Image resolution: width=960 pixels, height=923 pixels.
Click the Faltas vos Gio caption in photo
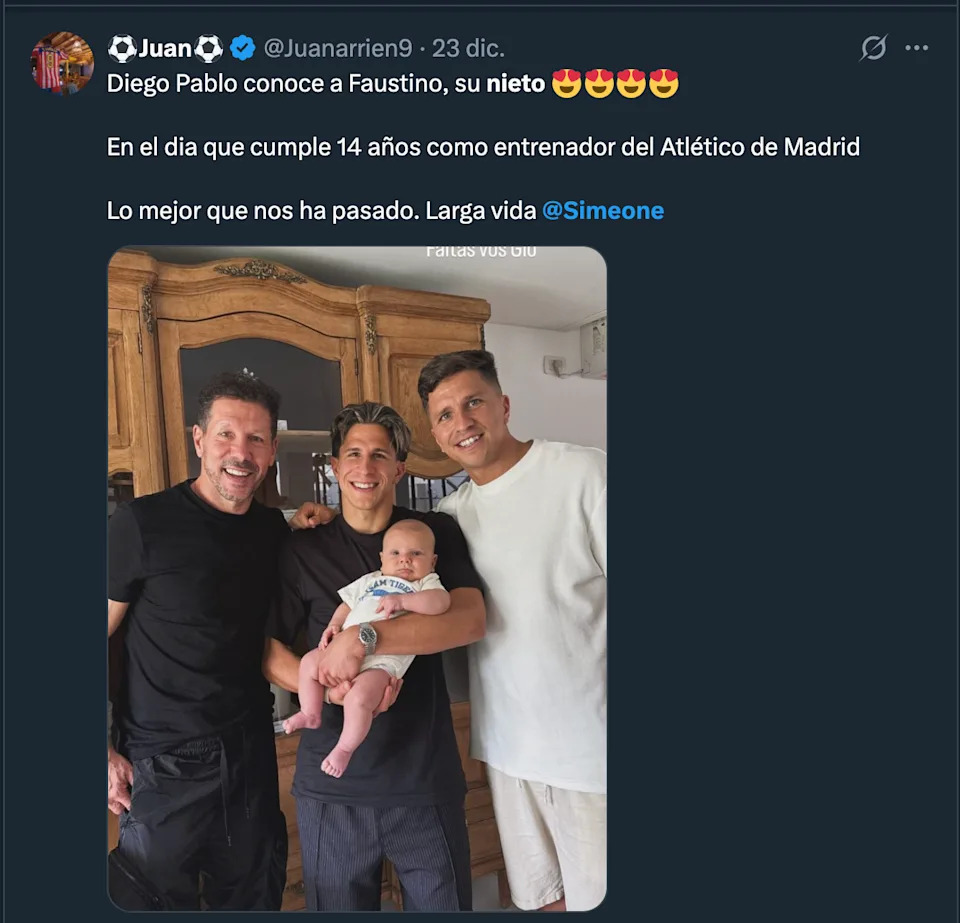[x=481, y=251]
